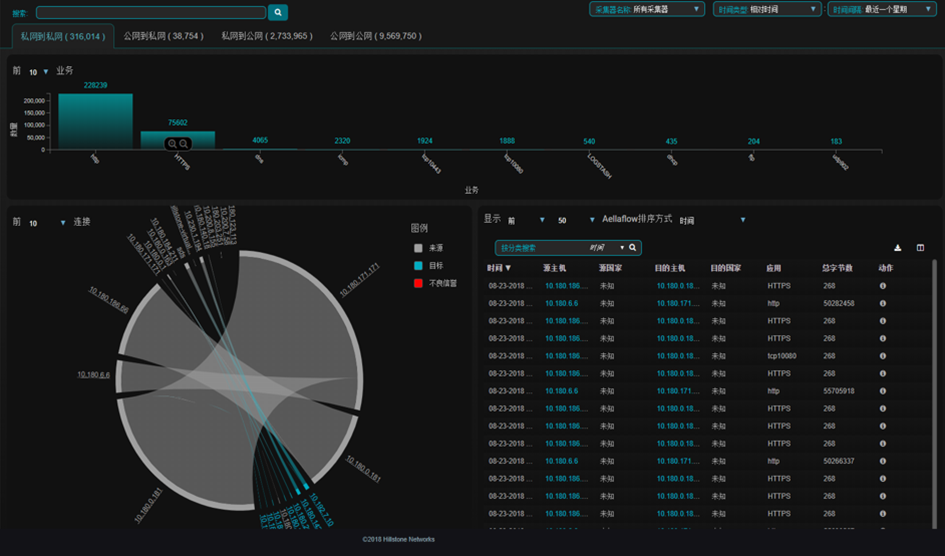Open the 采集器名称 collector dropdown
This screenshot has width=945, height=556.
tap(648, 9)
